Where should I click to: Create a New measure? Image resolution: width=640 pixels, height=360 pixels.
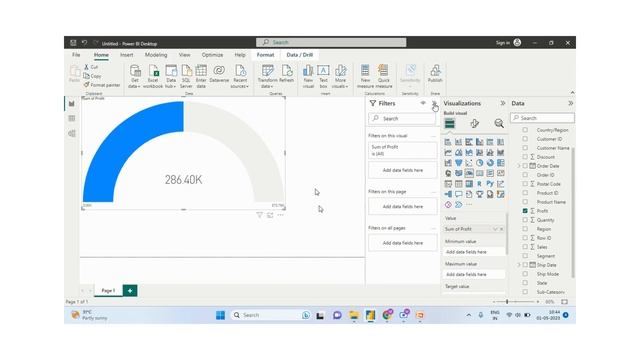coord(365,76)
